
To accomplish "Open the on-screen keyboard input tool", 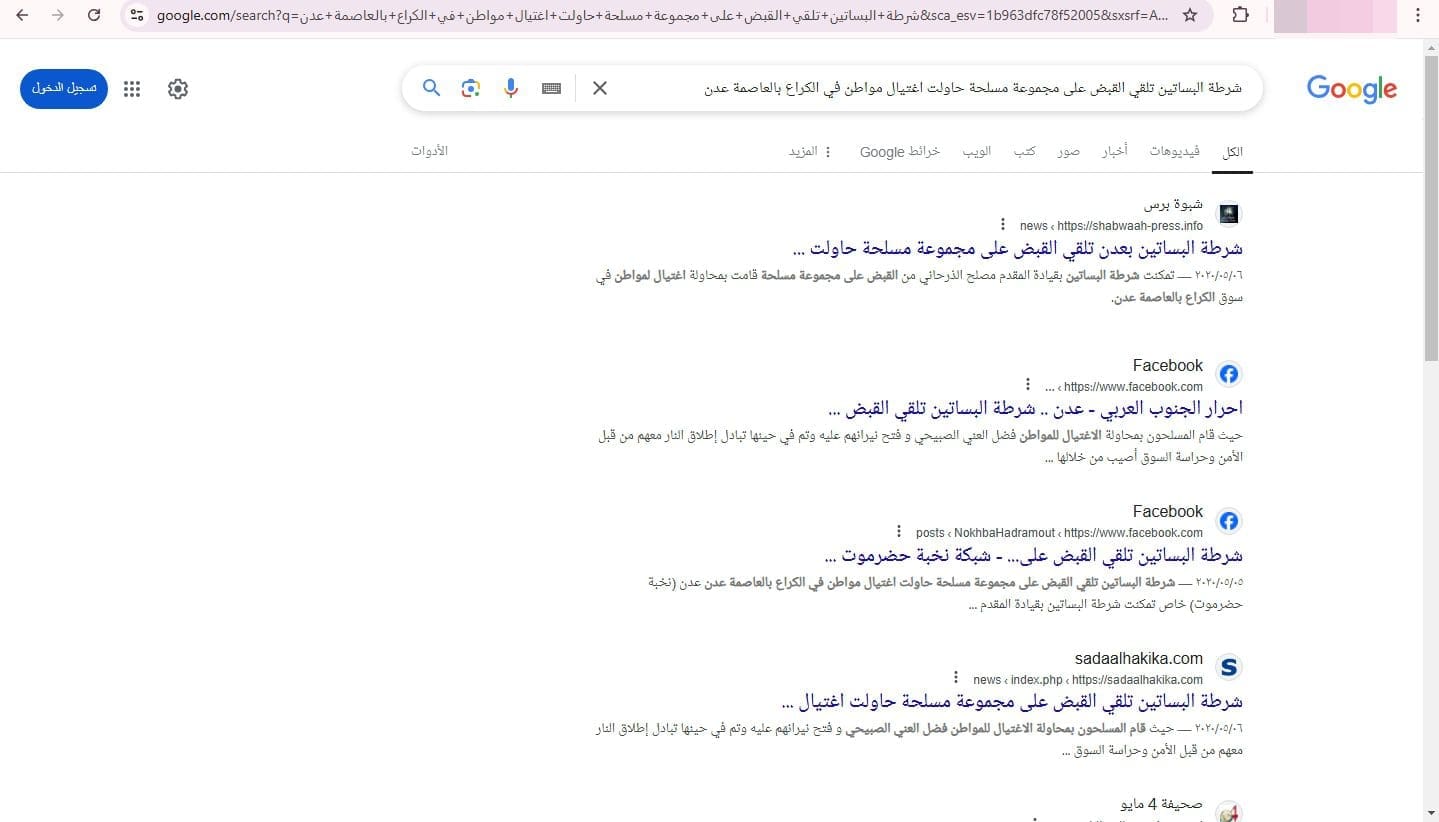I will tap(551, 88).
